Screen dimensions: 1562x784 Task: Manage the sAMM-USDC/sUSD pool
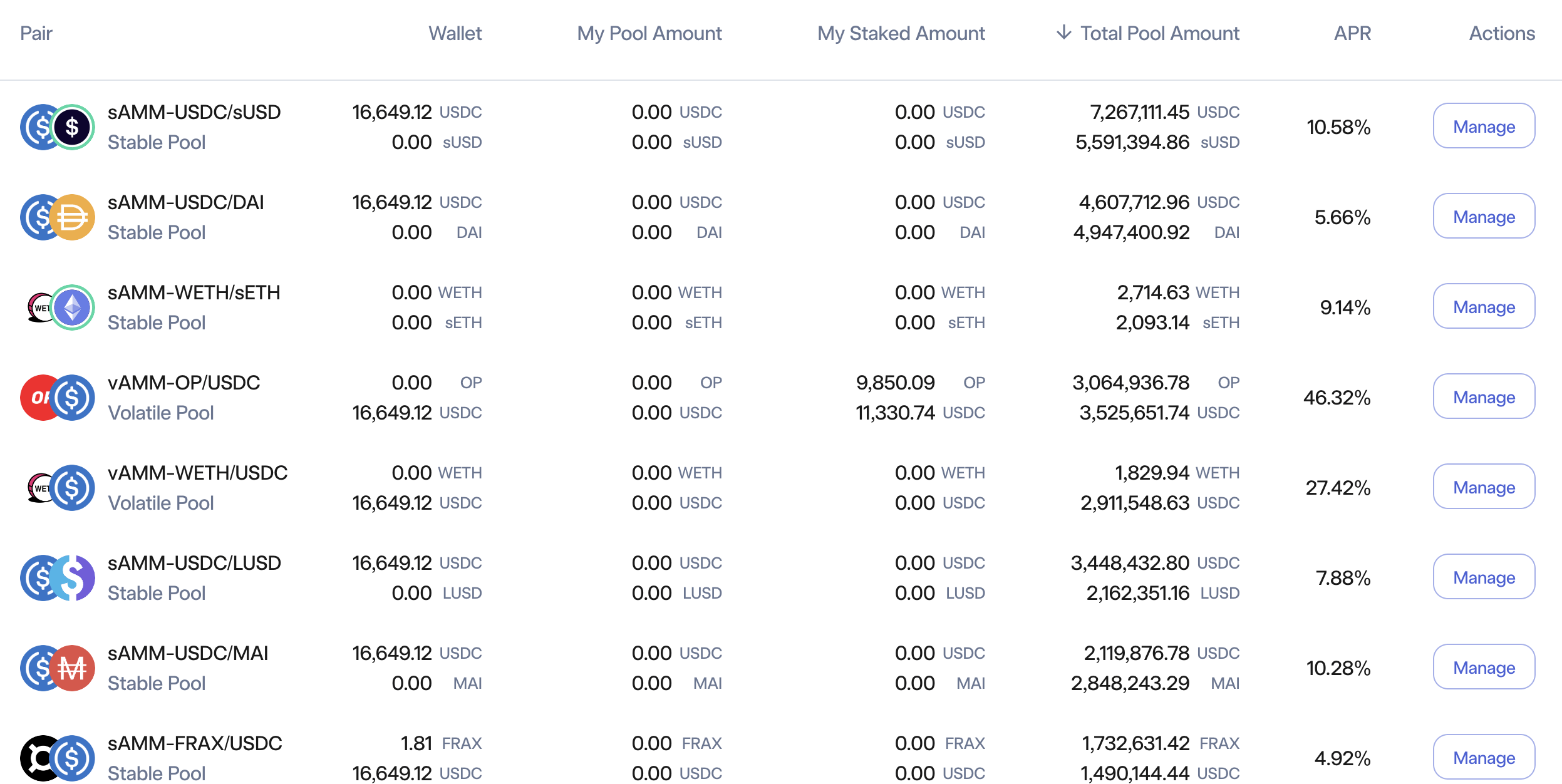coord(1483,126)
